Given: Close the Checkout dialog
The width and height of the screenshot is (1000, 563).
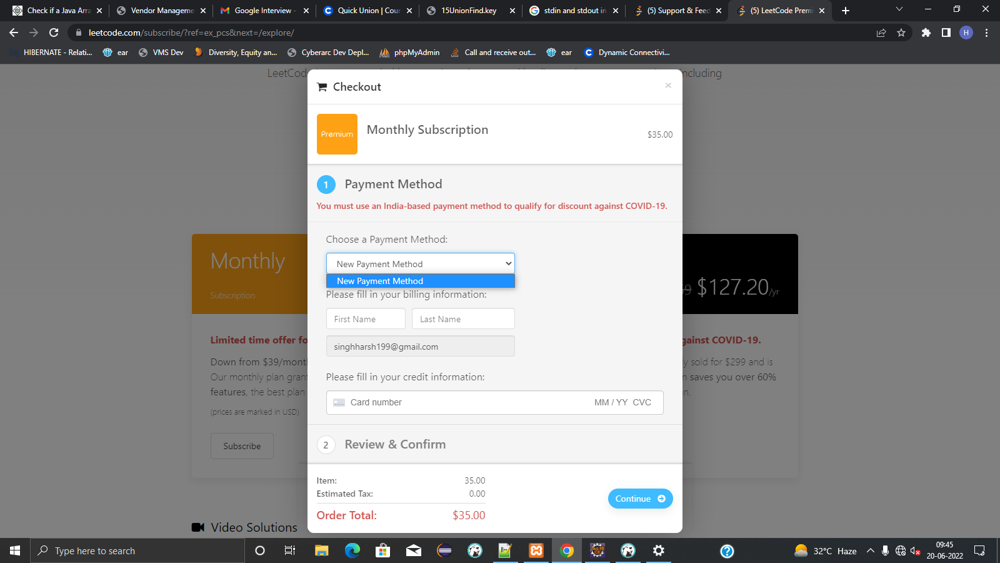Looking at the screenshot, I should click(668, 85).
